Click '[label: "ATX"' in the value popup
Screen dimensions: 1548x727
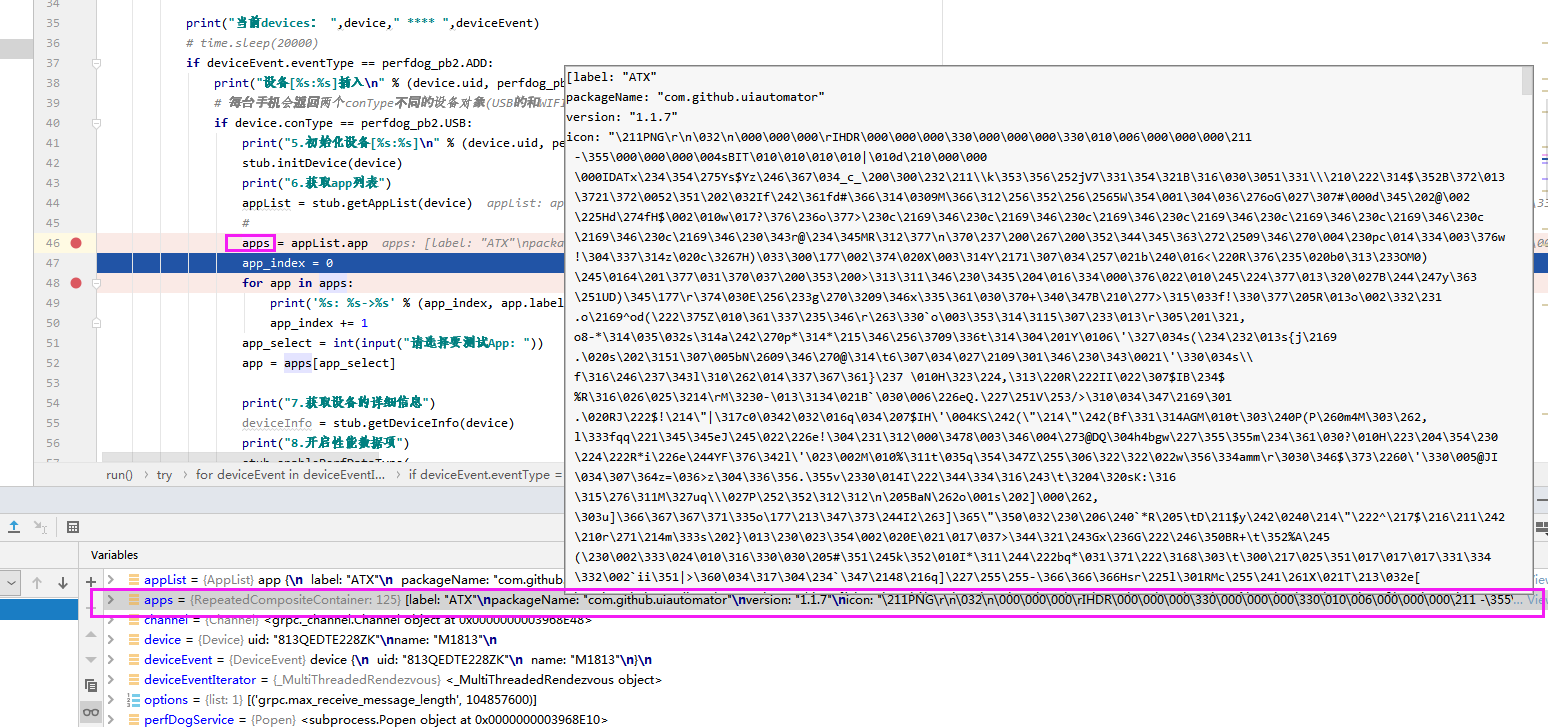click(611, 77)
